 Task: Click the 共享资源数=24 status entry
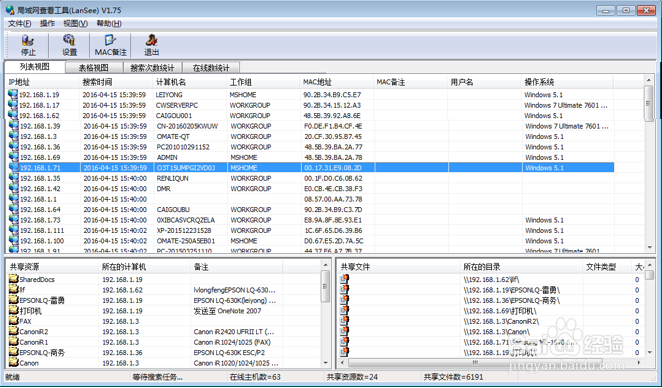point(352,377)
